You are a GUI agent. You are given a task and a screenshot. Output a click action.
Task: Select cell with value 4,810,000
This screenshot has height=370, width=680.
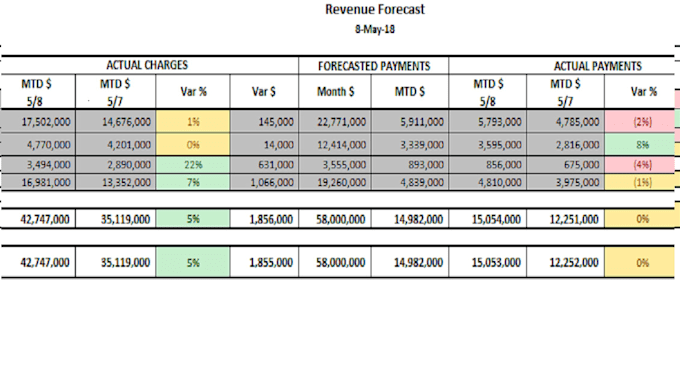[488, 182]
